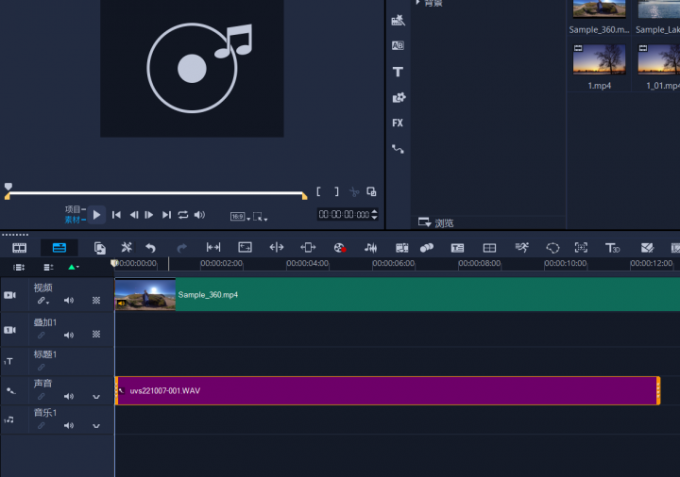Toggle ripple editing on 视频 track
Screen dimensions: 680x477
42,301
